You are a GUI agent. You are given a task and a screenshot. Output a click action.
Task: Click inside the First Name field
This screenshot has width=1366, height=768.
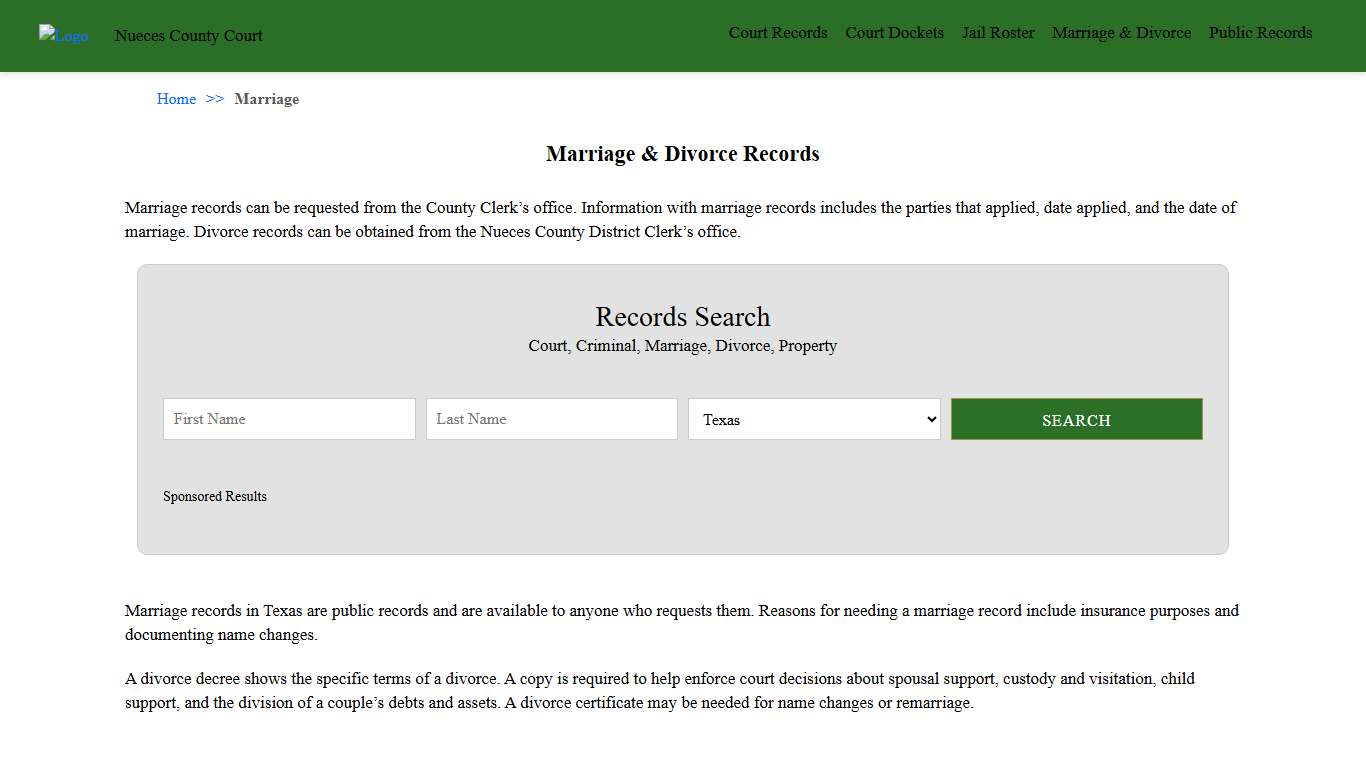289,419
